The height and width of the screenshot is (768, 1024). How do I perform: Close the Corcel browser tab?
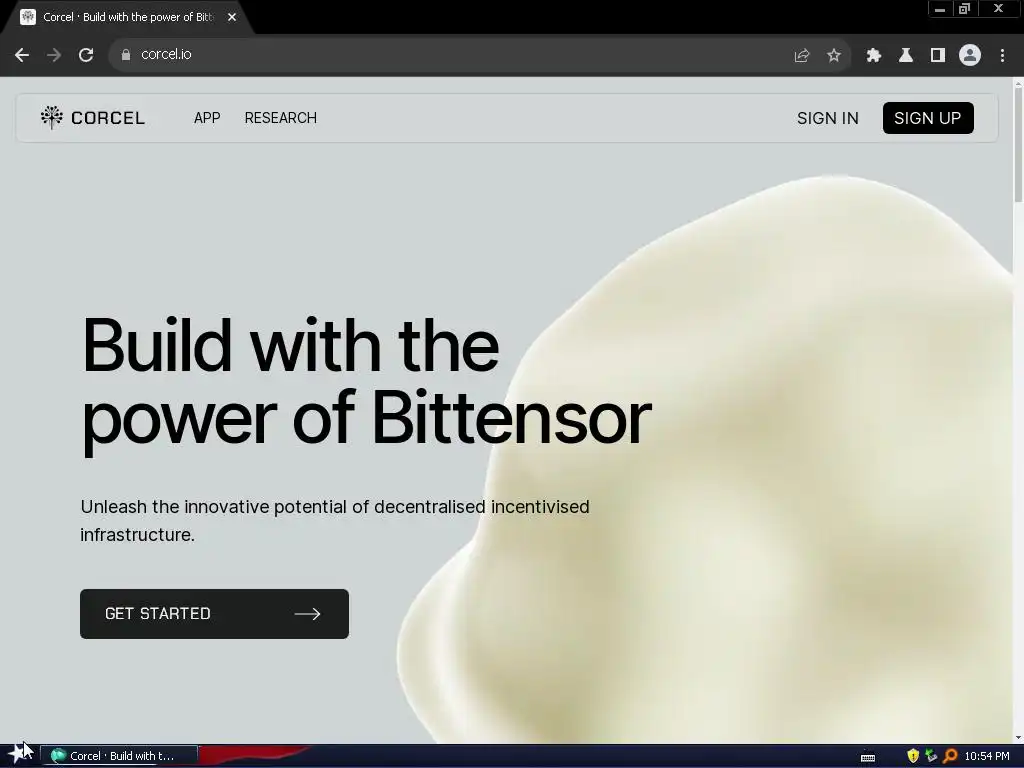point(232,17)
